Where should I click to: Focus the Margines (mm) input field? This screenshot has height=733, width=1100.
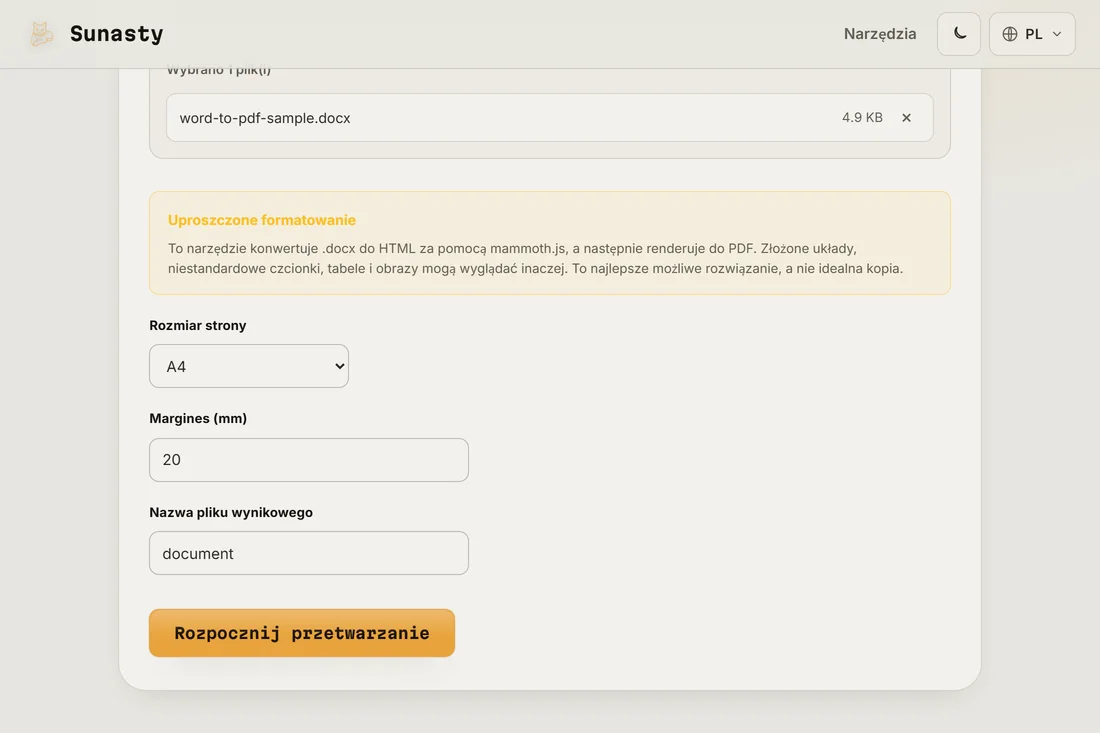coord(309,460)
